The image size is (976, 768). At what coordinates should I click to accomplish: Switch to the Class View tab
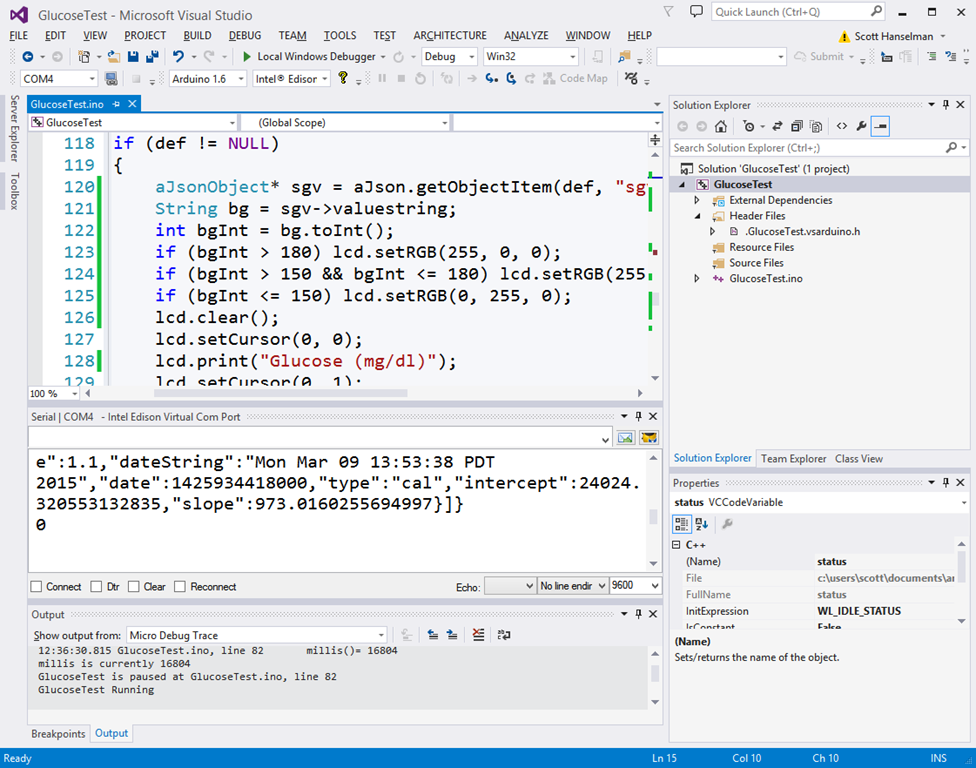(x=859, y=459)
